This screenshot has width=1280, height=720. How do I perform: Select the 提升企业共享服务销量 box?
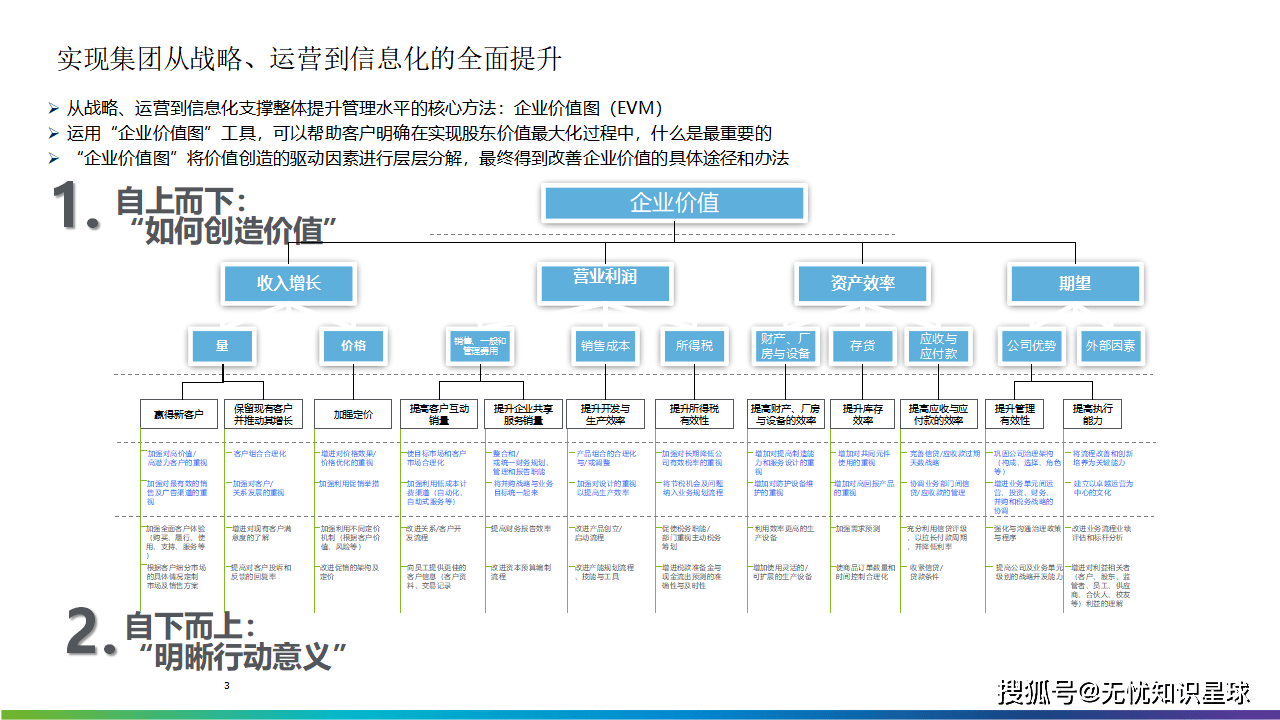pyautogui.click(x=524, y=414)
